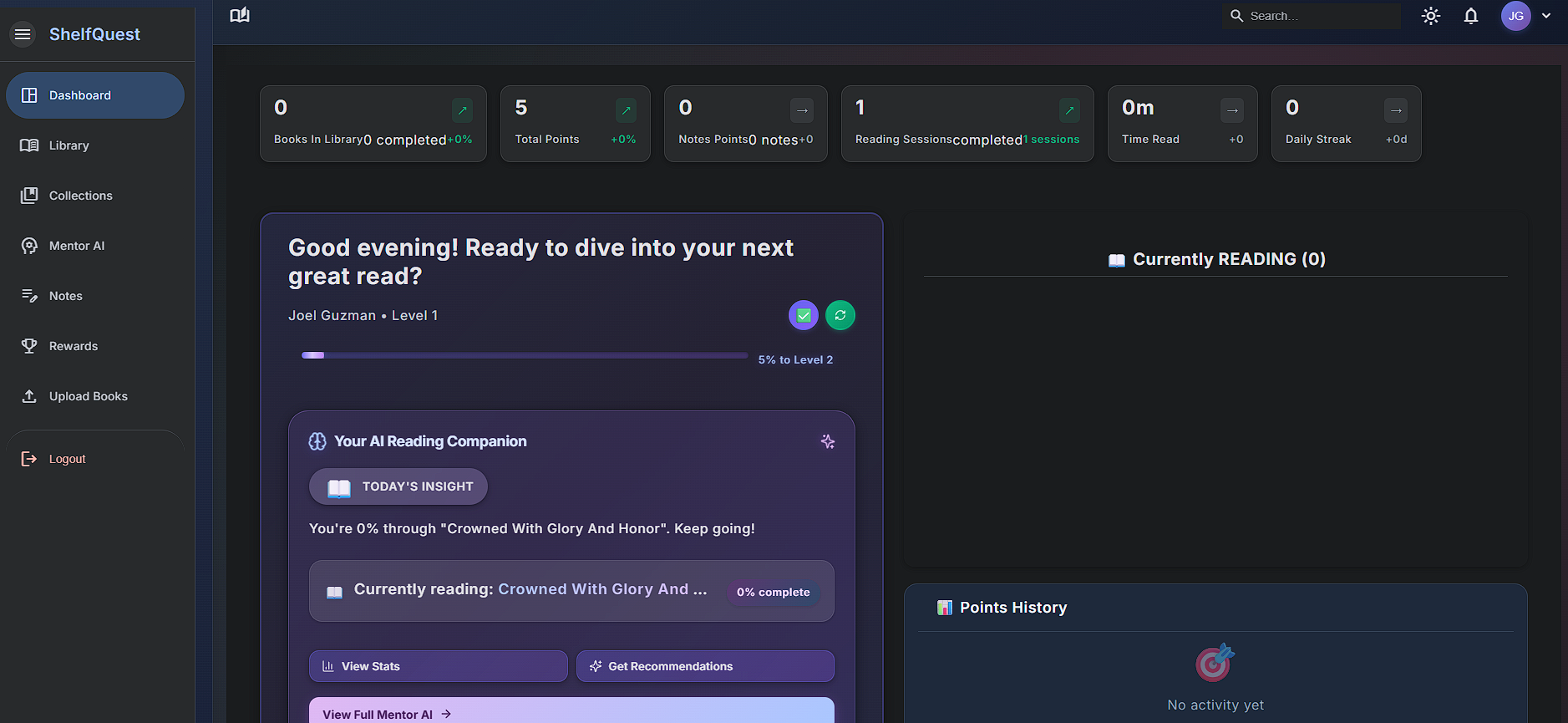1568x723 pixels.
Task: Click the Points History heading
Action: [x=1013, y=608]
